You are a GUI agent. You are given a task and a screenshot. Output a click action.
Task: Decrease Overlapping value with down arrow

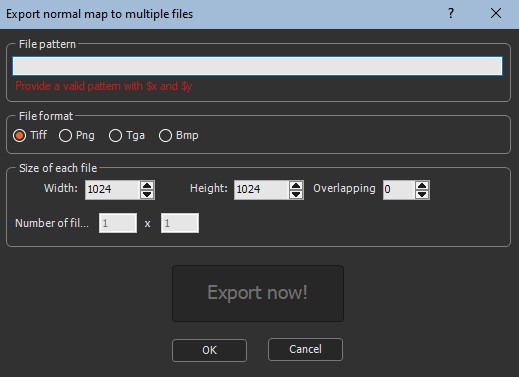coord(422,194)
